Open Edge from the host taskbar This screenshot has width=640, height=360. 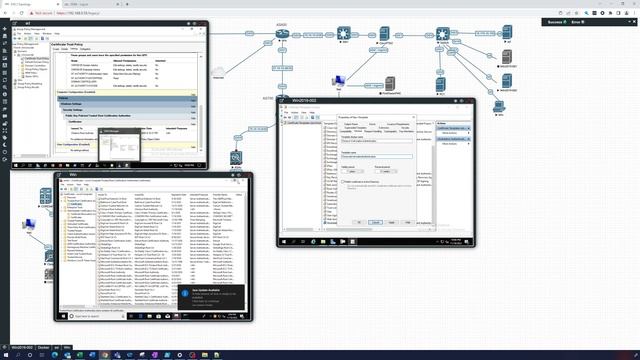[x=55, y=355]
